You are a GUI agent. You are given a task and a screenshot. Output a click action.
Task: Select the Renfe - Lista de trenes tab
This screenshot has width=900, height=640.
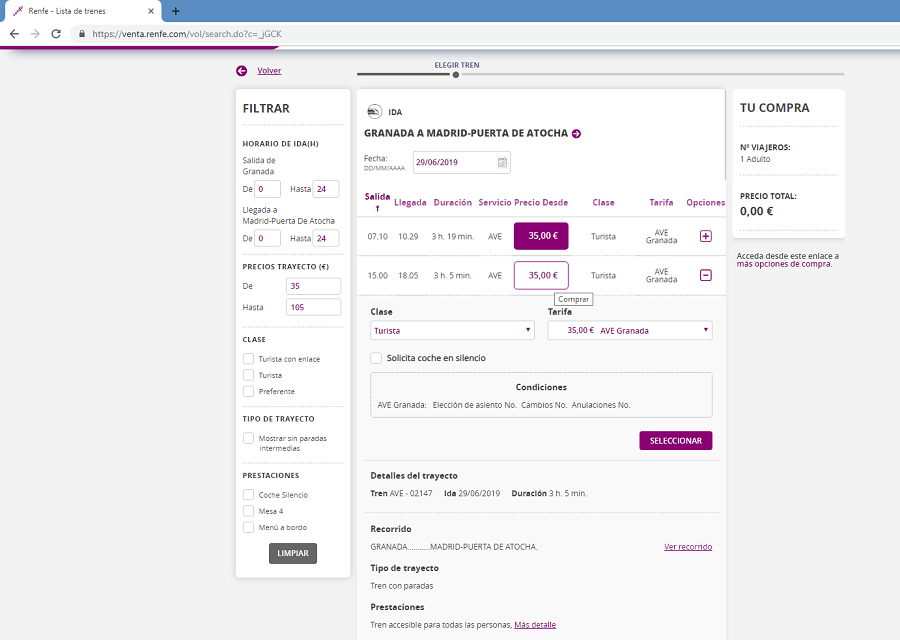80,11
